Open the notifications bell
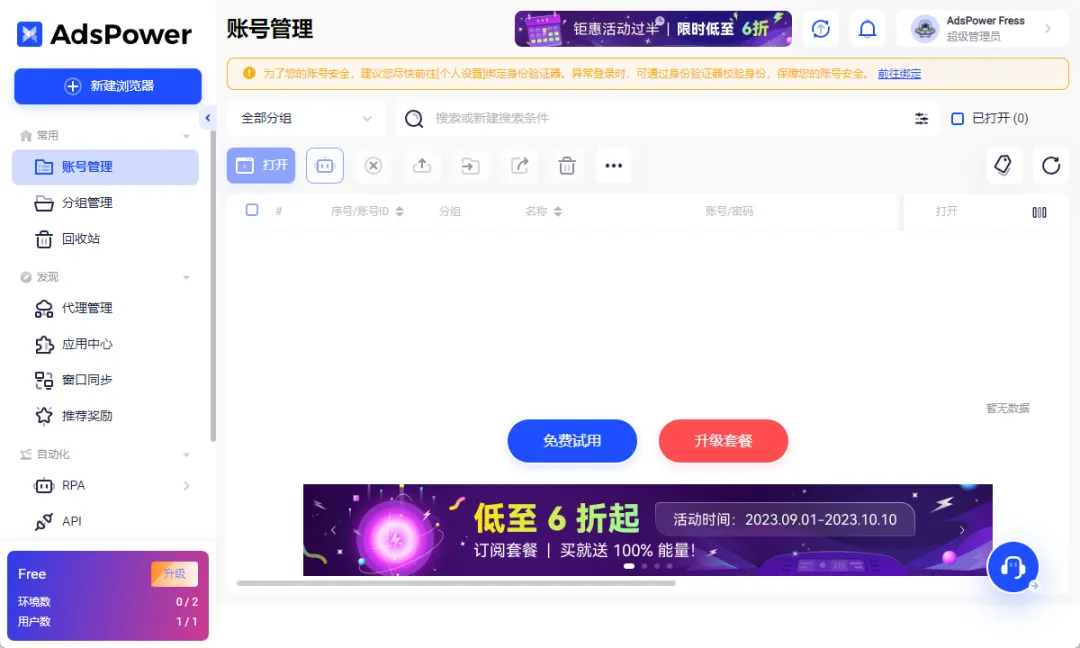Screen dimensions: 1080x648 pos(867,29)
